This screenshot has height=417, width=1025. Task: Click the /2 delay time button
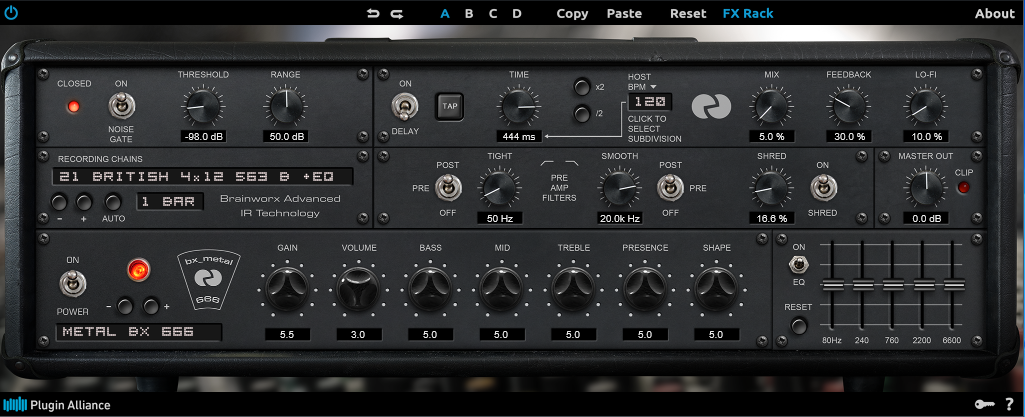(581, 114)
